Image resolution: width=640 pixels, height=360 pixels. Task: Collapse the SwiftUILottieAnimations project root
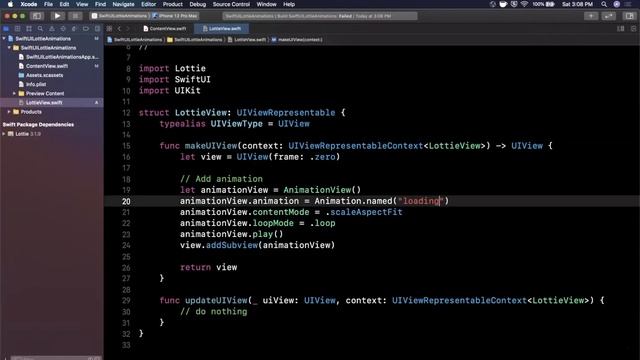4,38
